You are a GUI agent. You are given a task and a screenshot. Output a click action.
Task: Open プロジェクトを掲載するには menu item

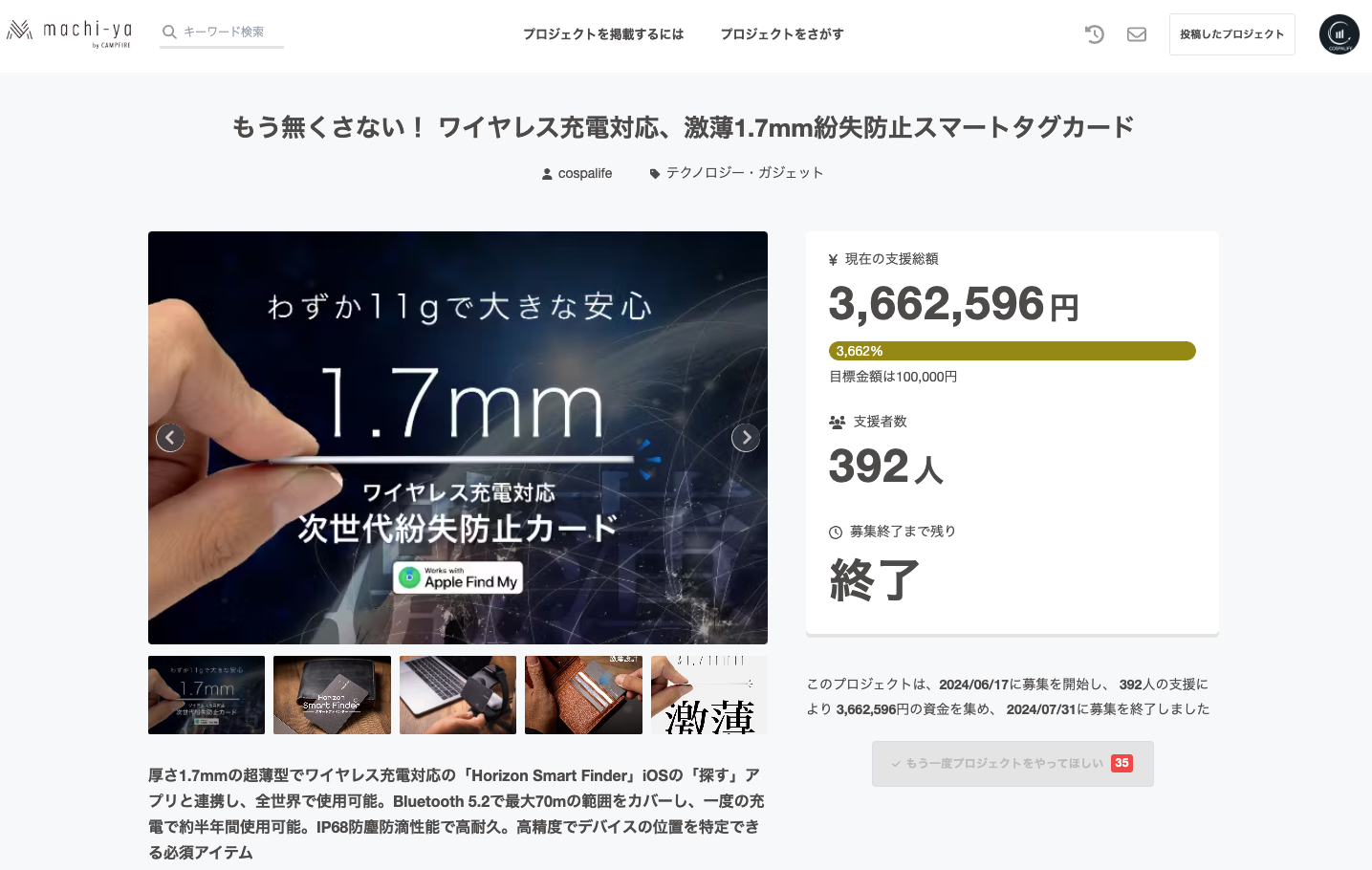pyautogui.click(x=603, y=34)
